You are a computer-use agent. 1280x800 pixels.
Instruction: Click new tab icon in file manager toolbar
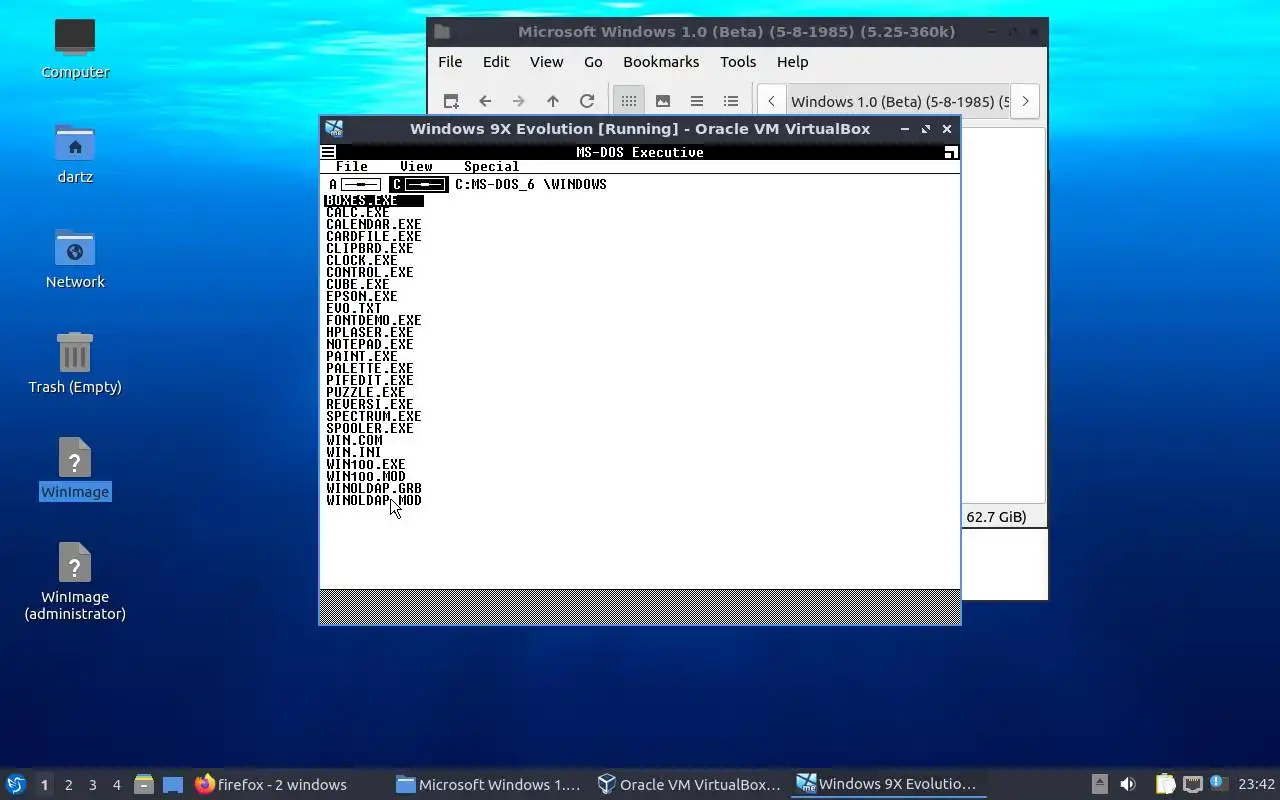[451, 101]
